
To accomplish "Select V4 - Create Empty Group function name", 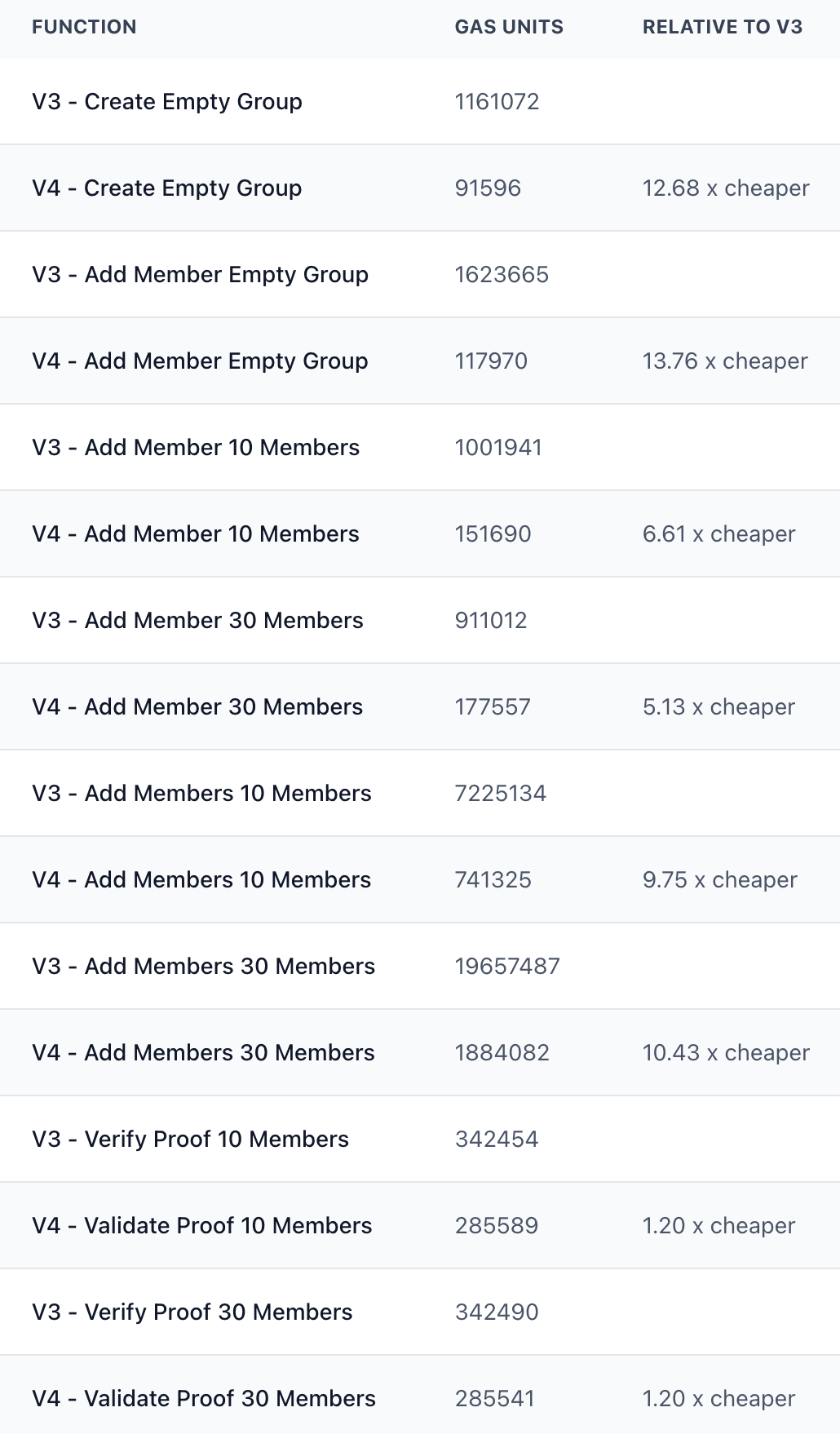I will (167, 188).
